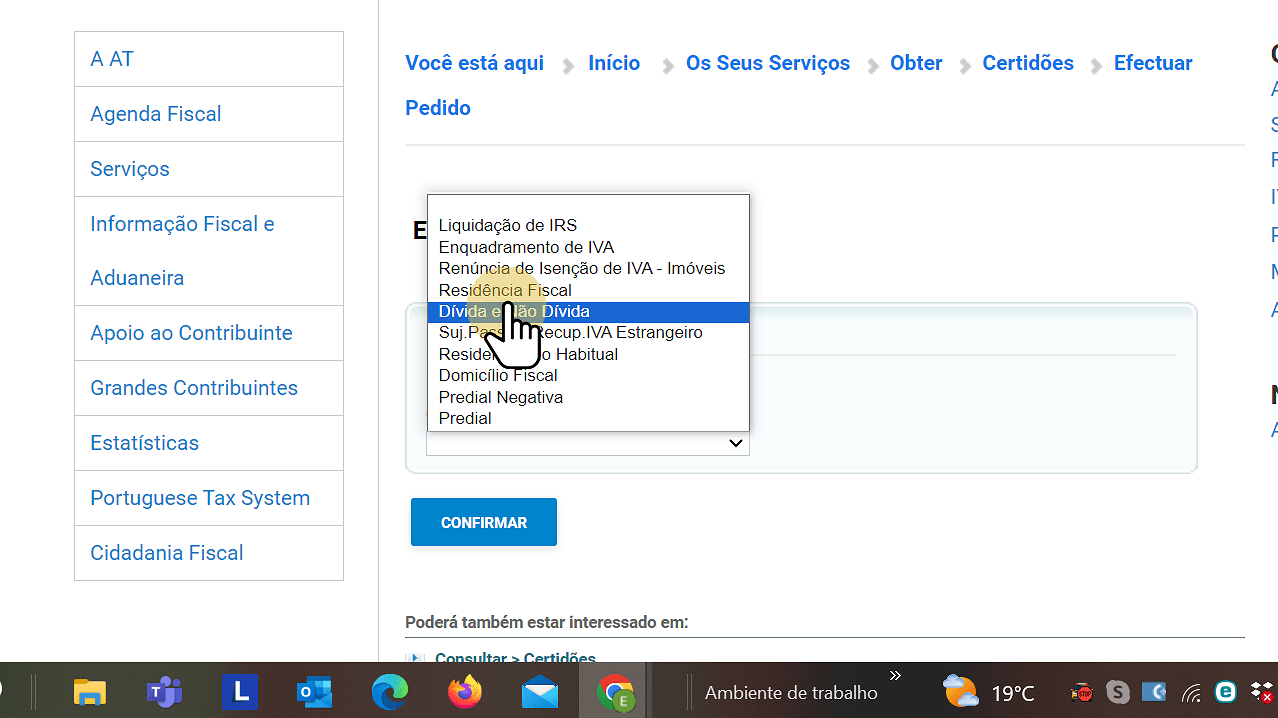Click the Chrome icon in taskbar
1278x718 pixels.
(615, 691)
